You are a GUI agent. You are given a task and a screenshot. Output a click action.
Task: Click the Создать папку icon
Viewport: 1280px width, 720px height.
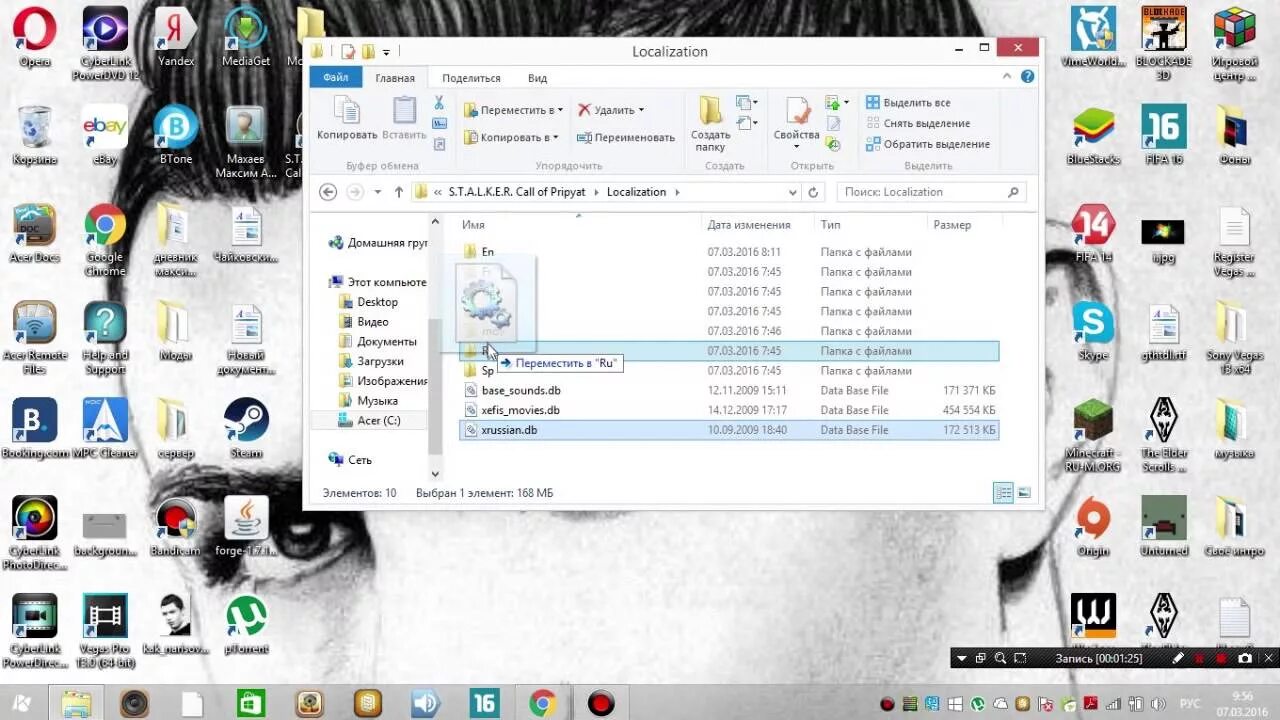pyautogui.click(x=710, y=124)
